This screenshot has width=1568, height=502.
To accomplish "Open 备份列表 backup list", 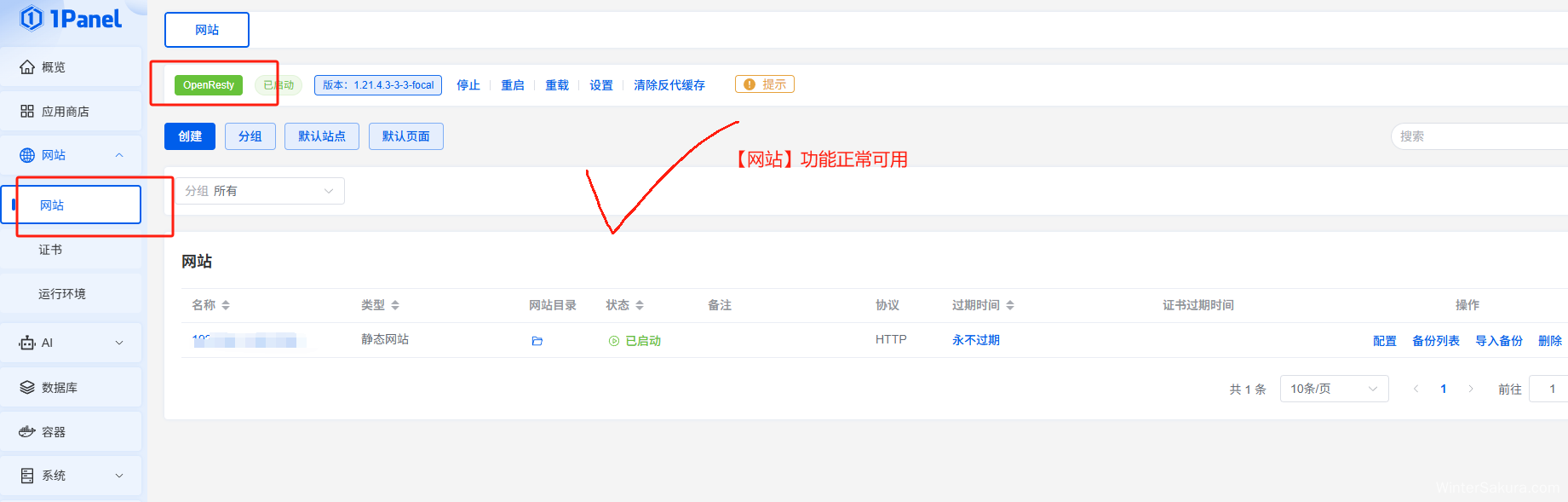I will coord(1436,341).
